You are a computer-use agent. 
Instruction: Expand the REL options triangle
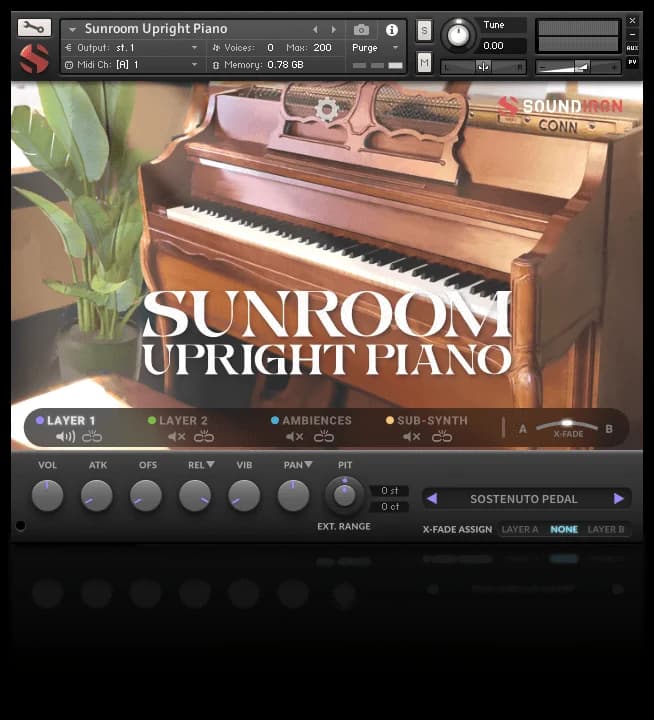click(x=210, y=464)
